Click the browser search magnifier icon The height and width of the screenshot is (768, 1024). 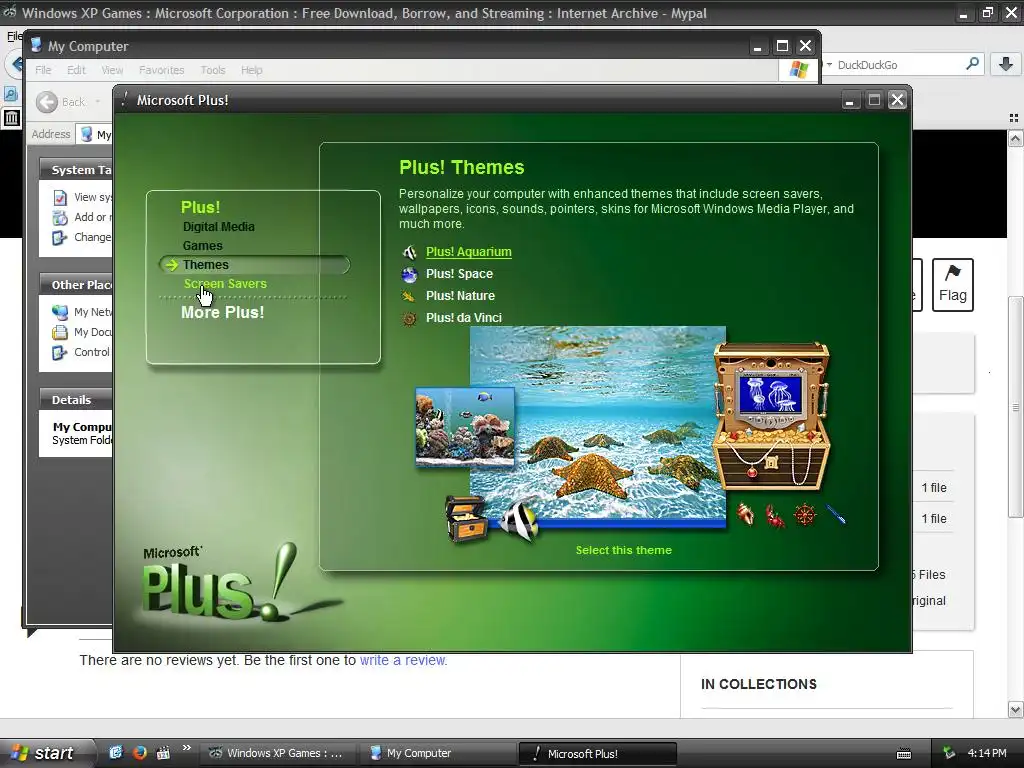972,64
